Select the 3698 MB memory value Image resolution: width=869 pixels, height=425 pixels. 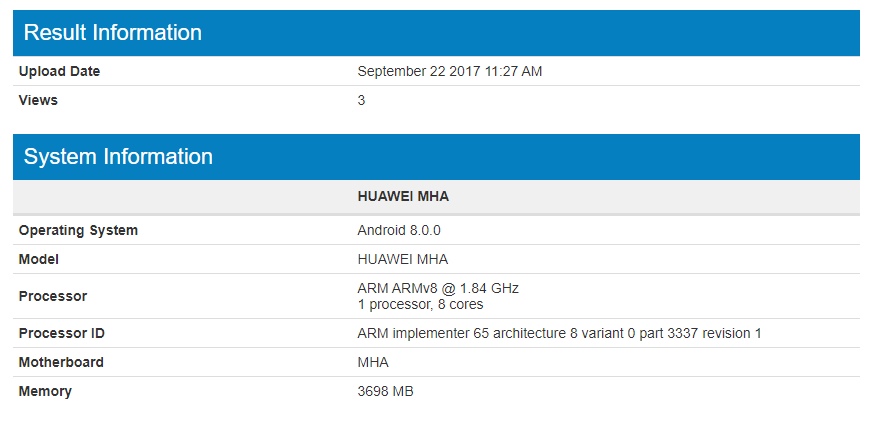click(x=385, y=391)
